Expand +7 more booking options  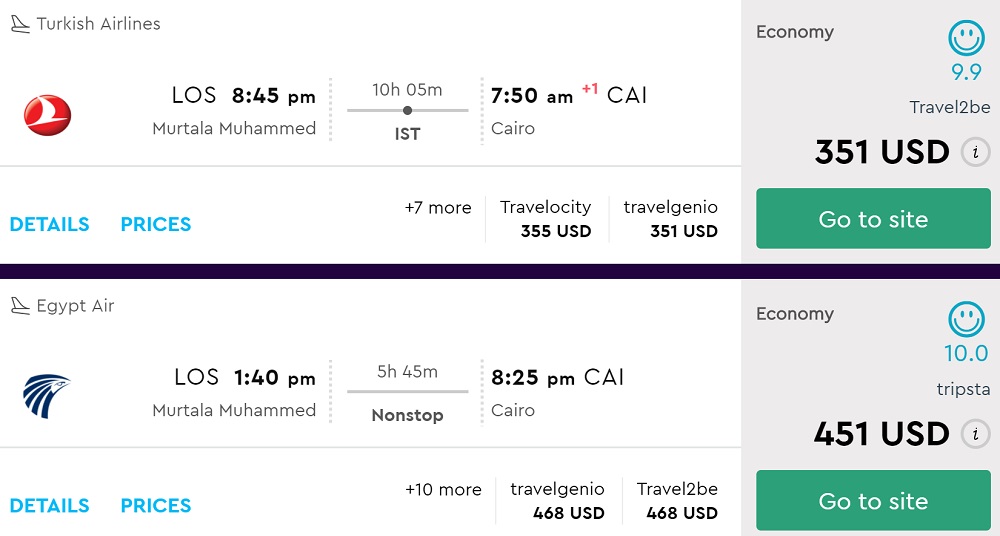438,208
